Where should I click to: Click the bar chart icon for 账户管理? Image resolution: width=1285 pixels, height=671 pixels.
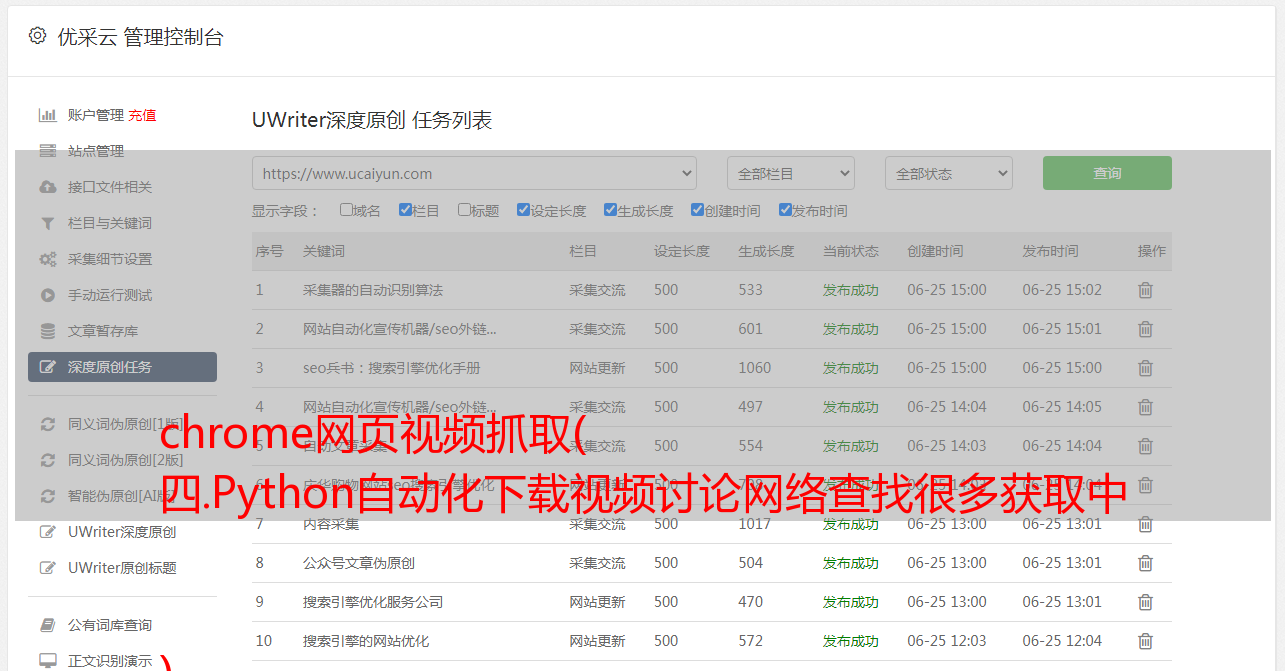47,115
